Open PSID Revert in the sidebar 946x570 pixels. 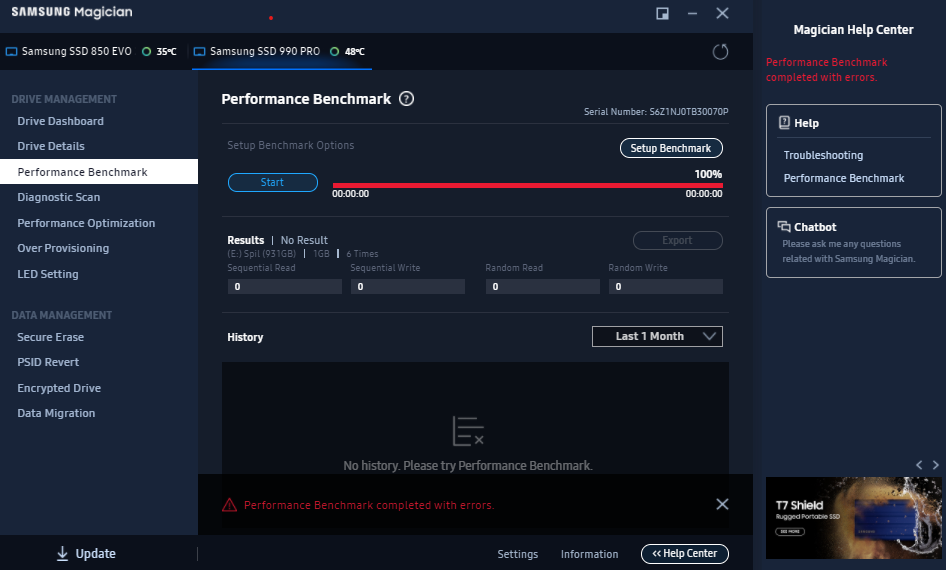(48, 363)
